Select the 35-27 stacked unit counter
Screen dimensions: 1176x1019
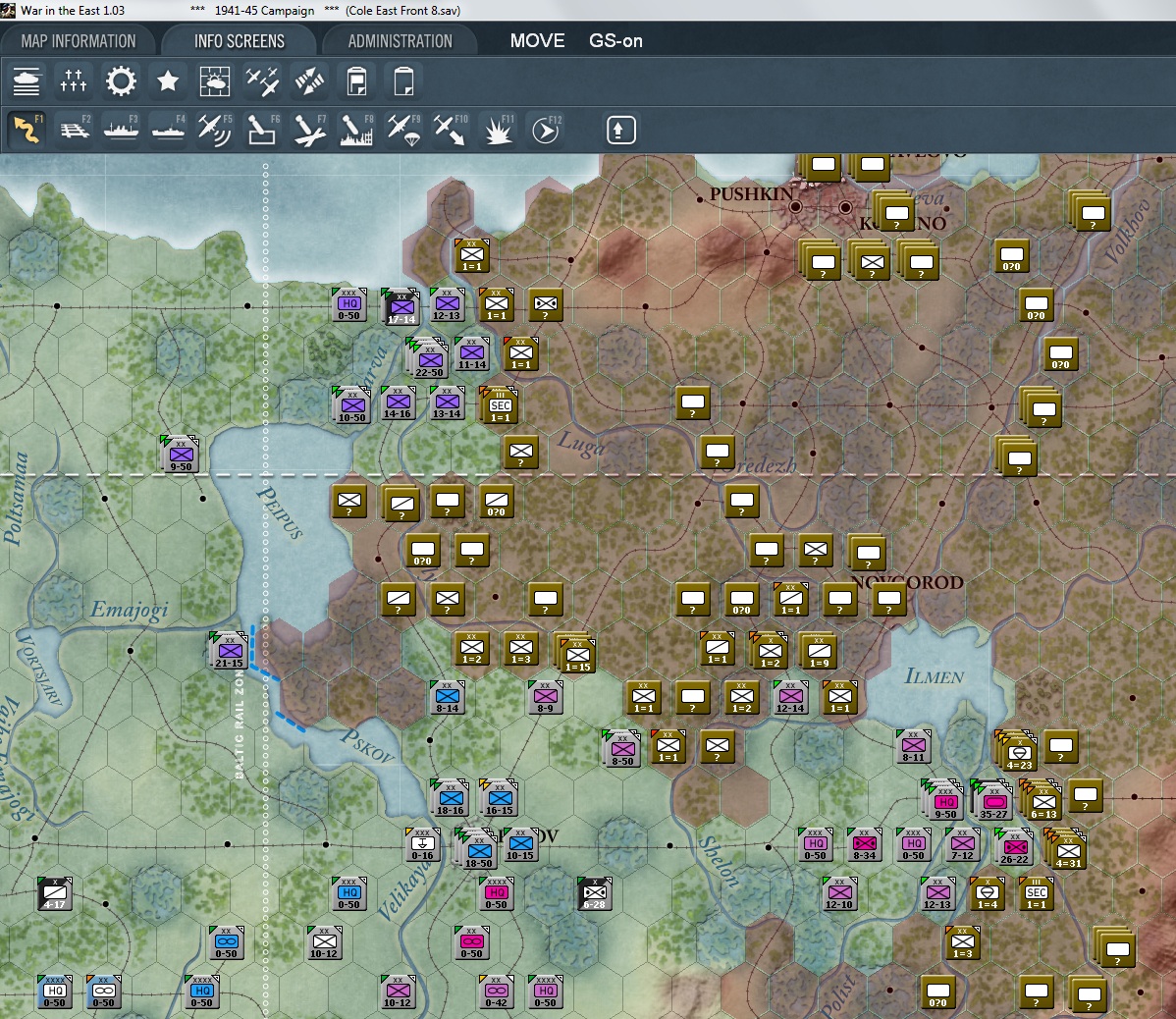993,800
